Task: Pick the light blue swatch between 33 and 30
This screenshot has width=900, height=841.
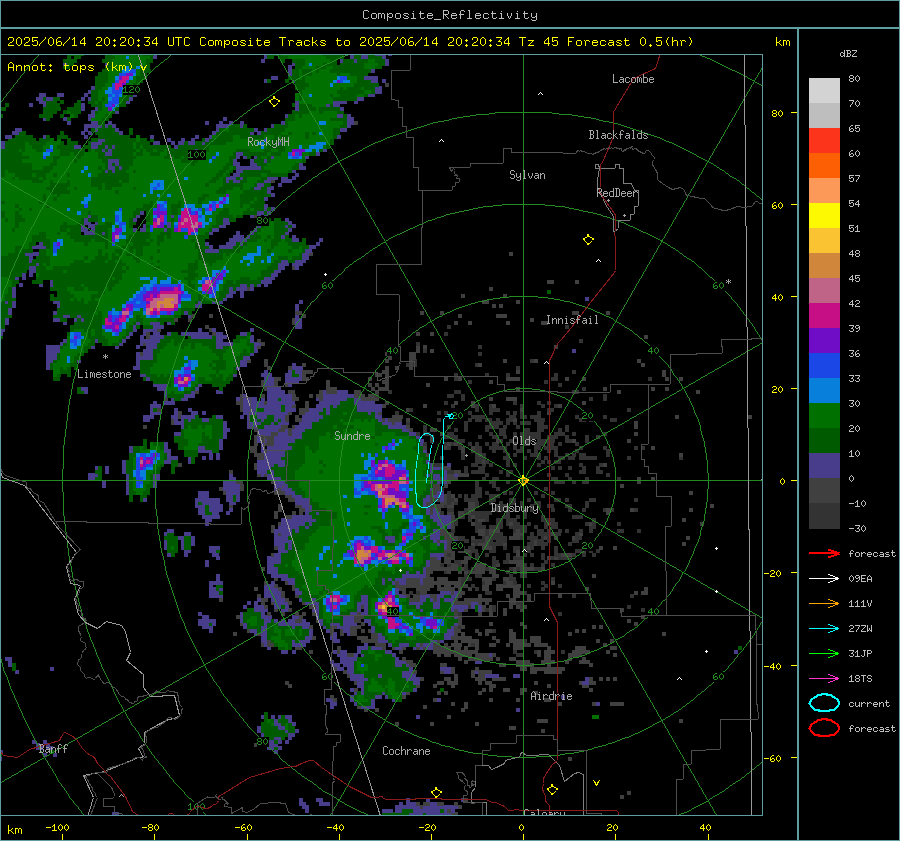Action: point(824,390)
